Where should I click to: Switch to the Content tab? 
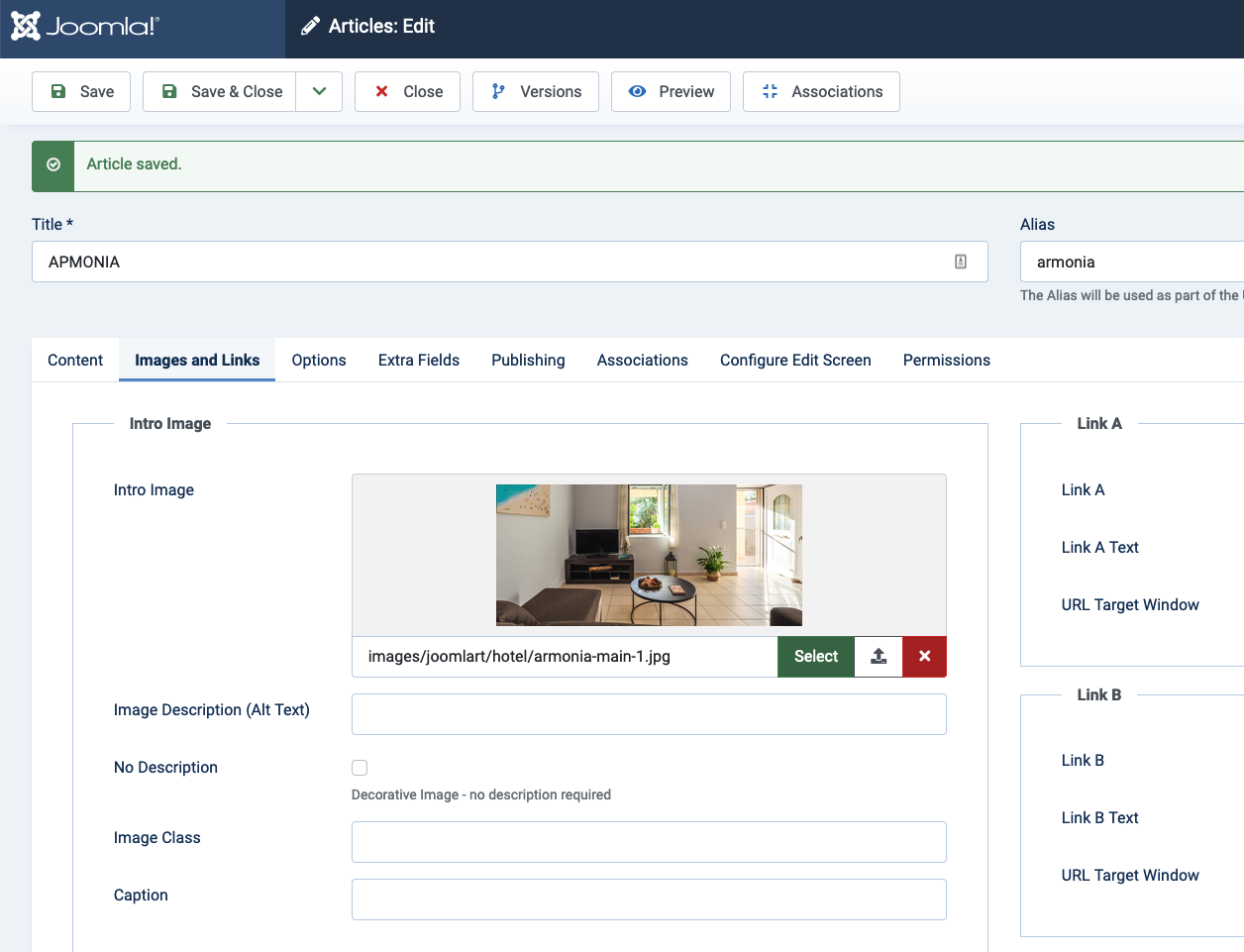point(75,361)
